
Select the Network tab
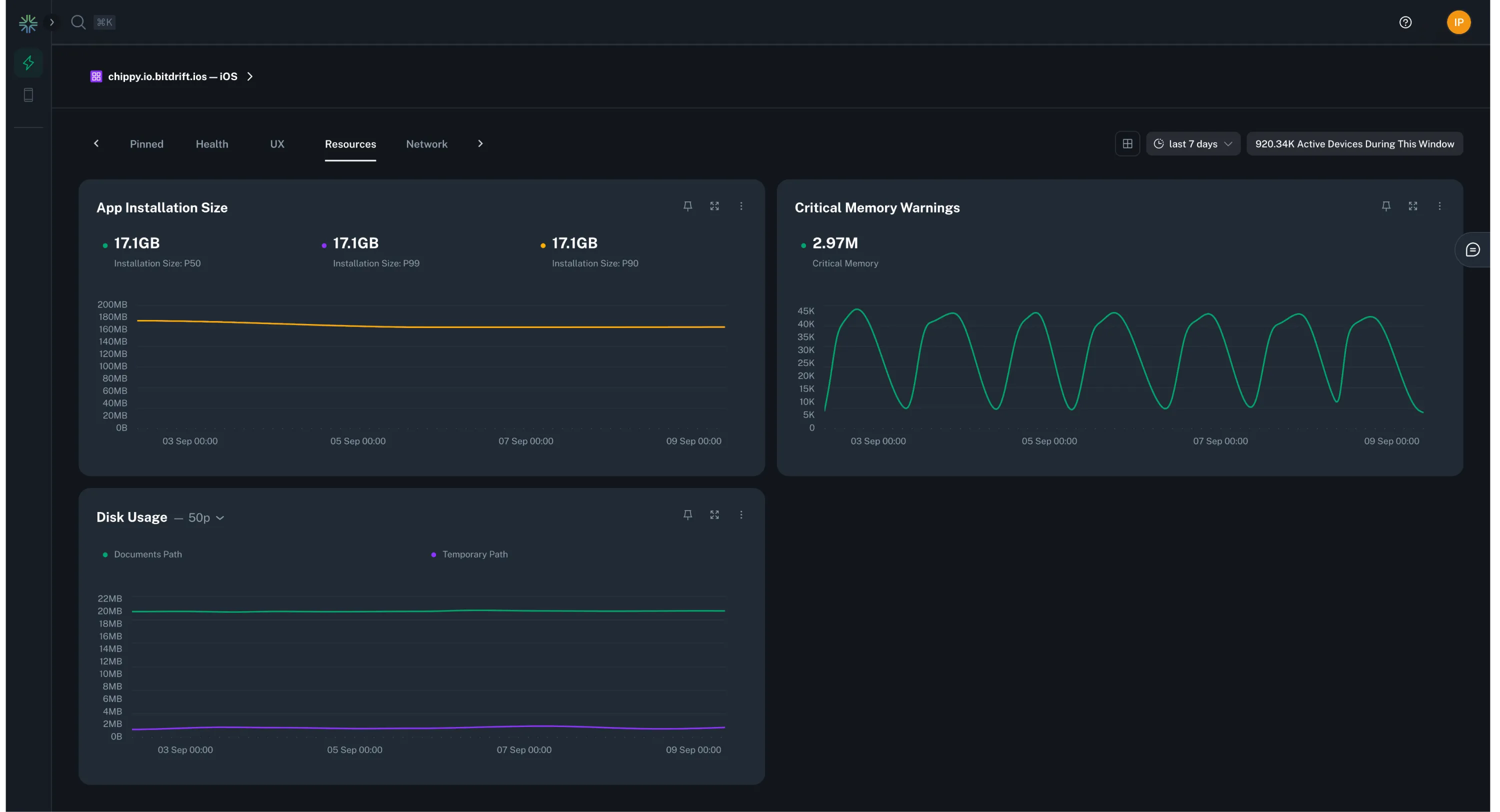427,144
